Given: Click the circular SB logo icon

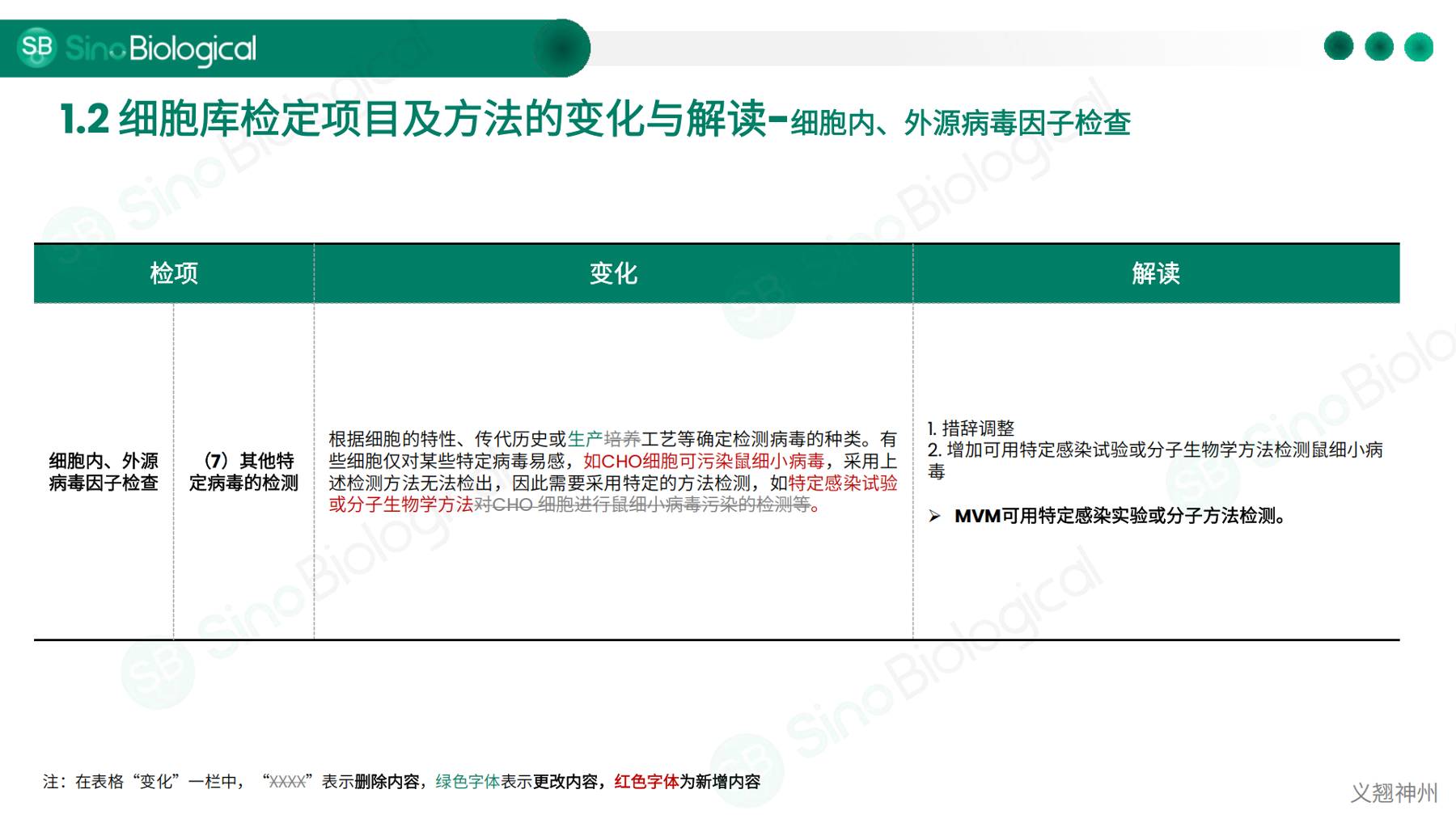Looking at the screenshot, I should [x=36, y=48].
